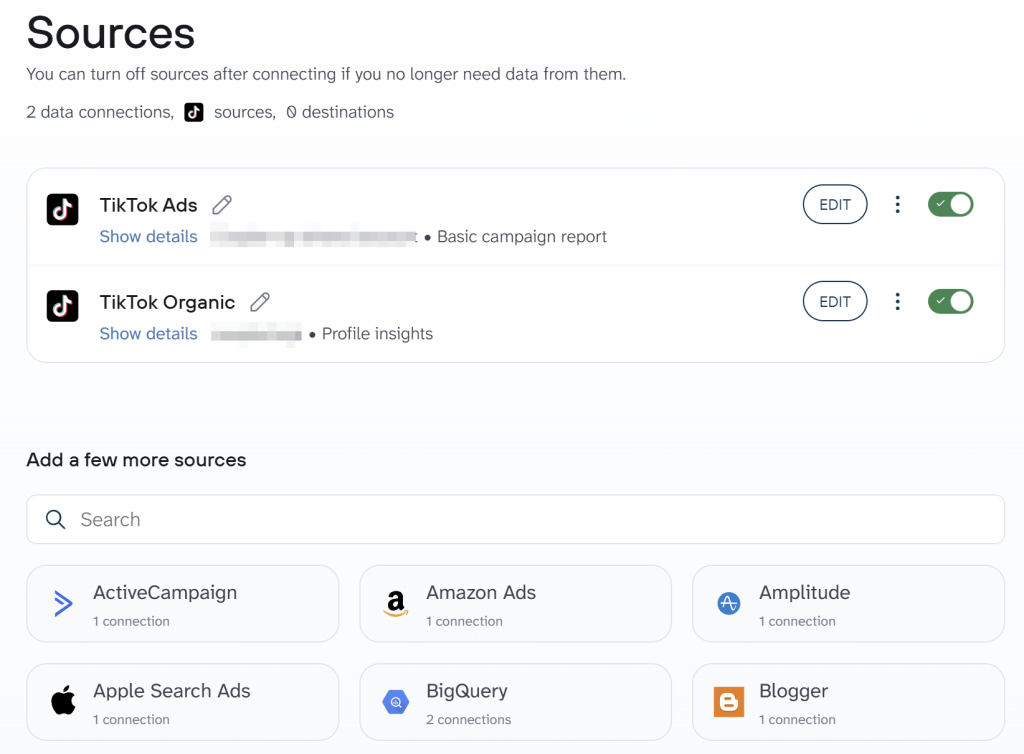Image resolution: width=1024 pixels, height=754 pixels.
Task: Click the TikTok Ads source logo icon
Action: coord(63,209)
